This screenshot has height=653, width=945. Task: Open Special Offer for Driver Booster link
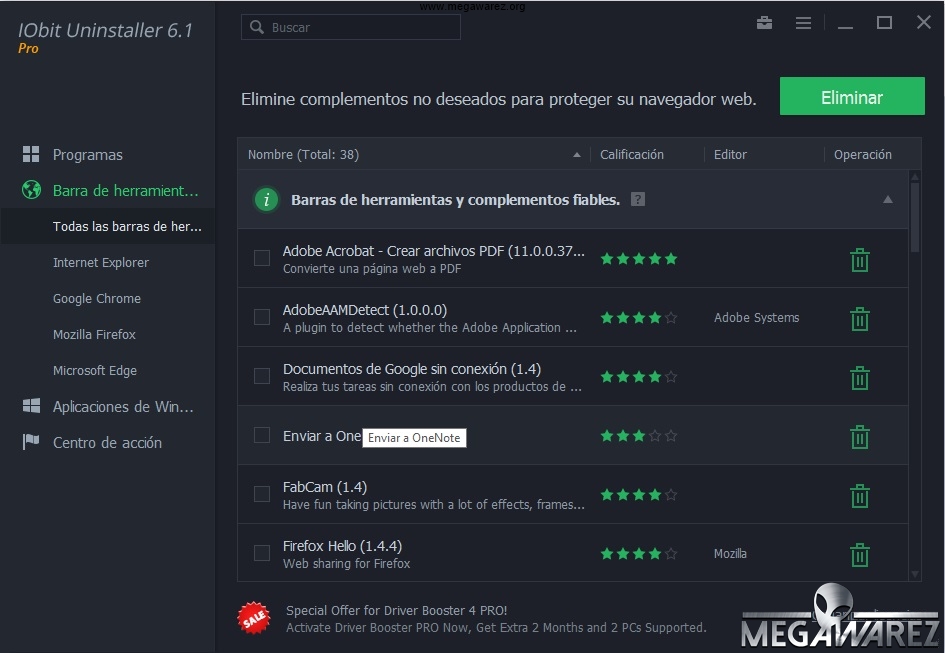pyautogui.click(x=396, y=610)
